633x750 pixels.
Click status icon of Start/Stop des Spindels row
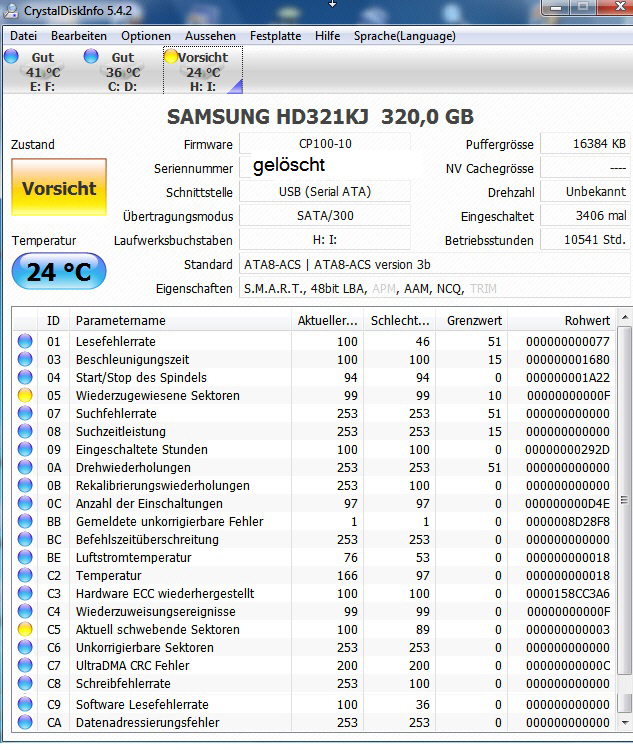pos(25,377)
